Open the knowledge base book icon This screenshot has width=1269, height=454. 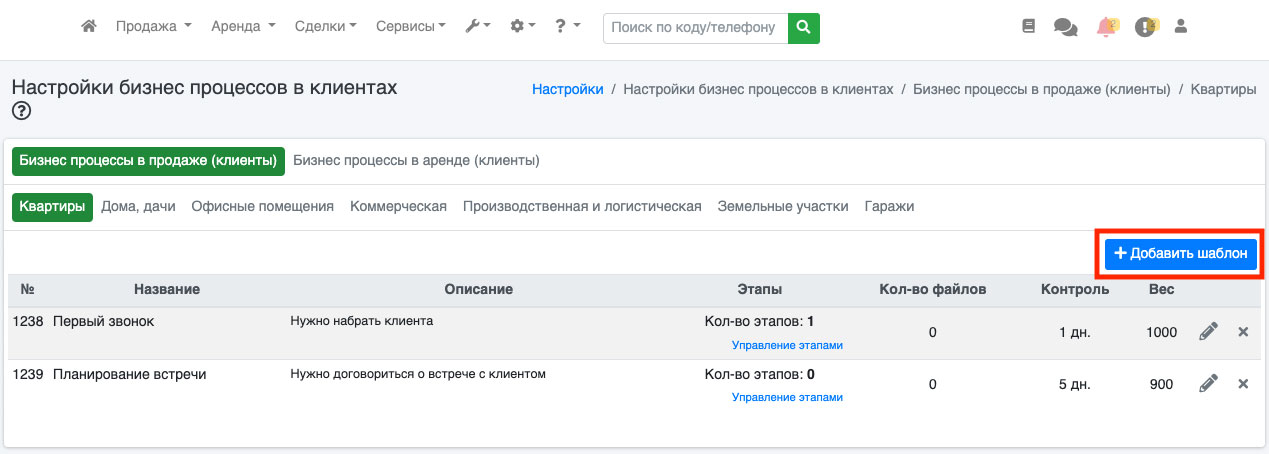click(1029, 27)
